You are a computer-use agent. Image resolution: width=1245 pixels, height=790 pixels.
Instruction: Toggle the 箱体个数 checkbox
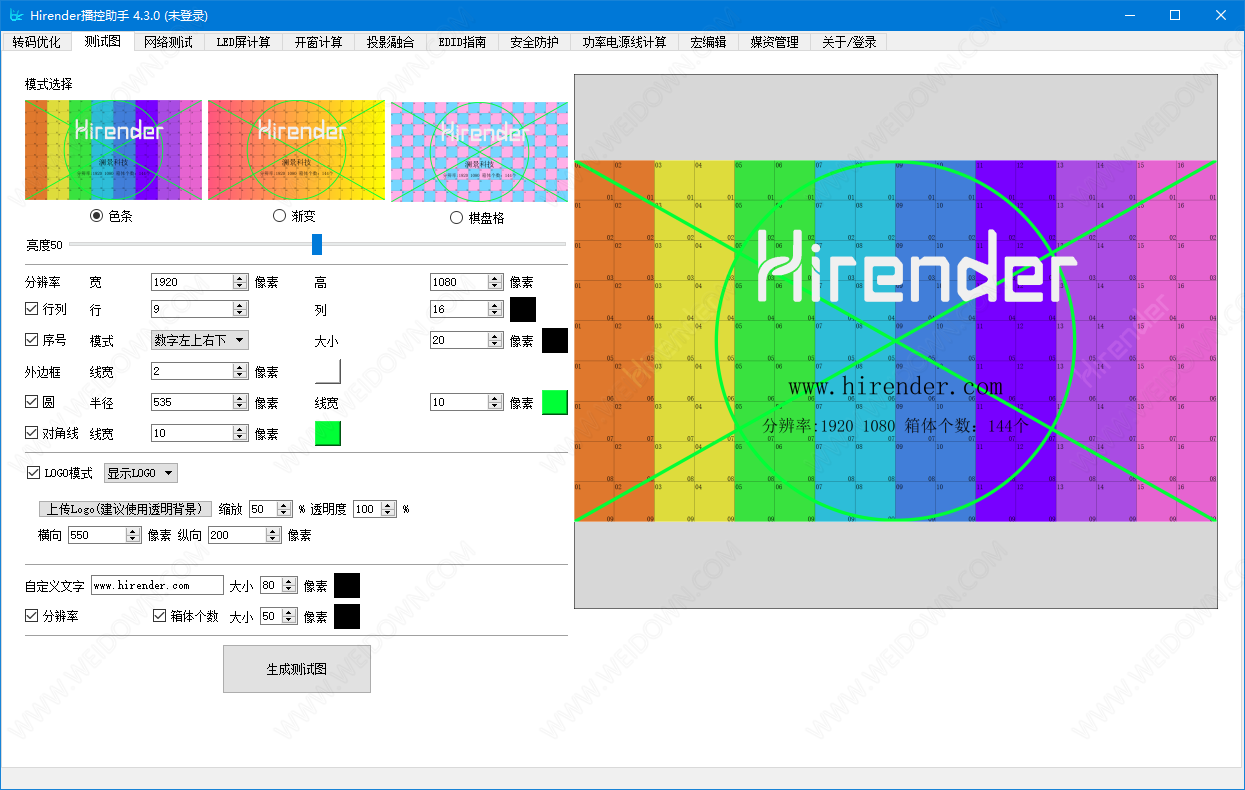click(x=160, y=616)
